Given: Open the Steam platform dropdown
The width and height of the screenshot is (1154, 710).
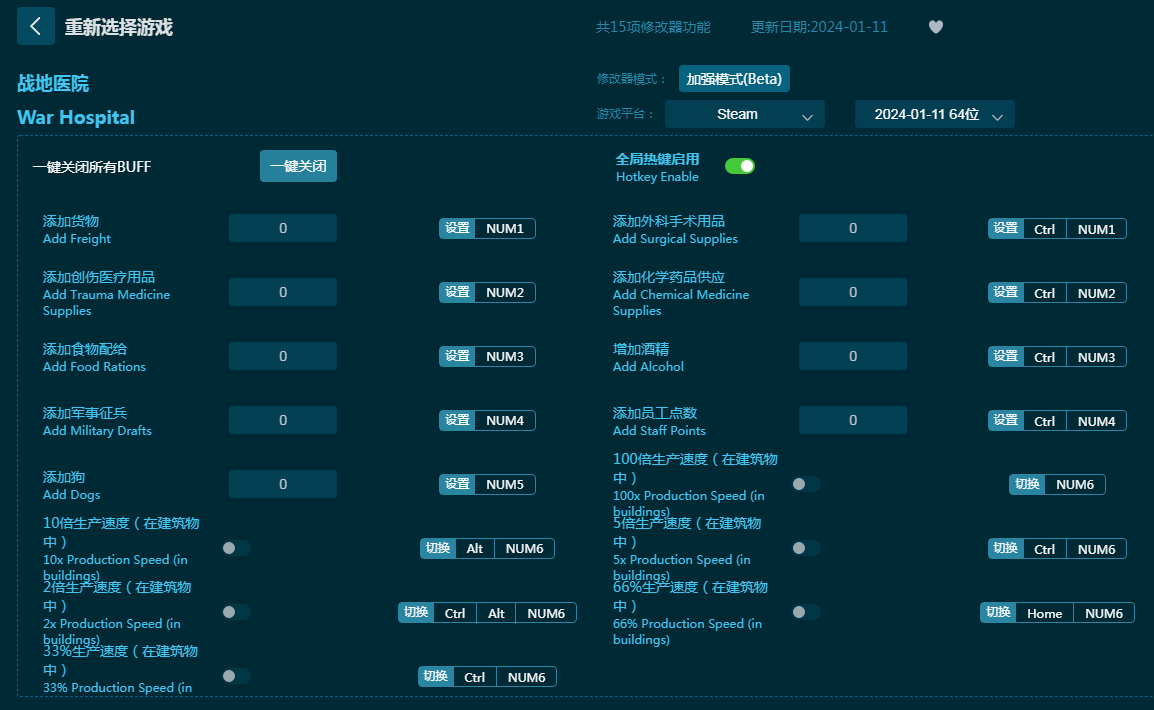Looking at the screenshot, I should [x=744, y=114].
